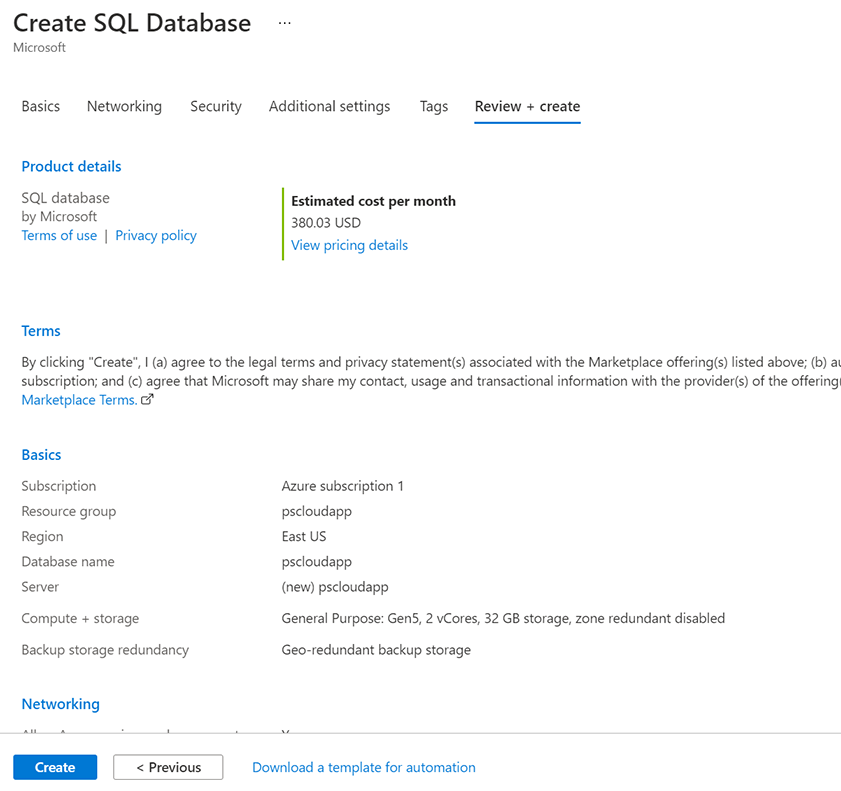Click the Networking section heading

(60, 704)
